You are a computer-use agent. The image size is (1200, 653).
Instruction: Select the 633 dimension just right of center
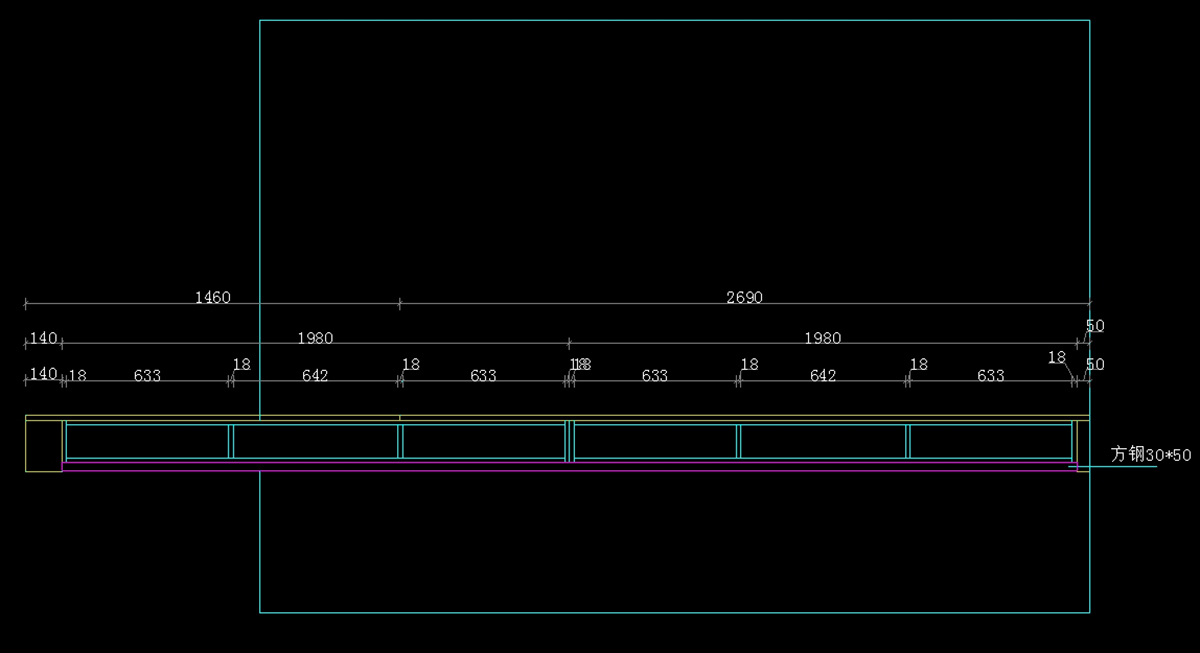654,376
